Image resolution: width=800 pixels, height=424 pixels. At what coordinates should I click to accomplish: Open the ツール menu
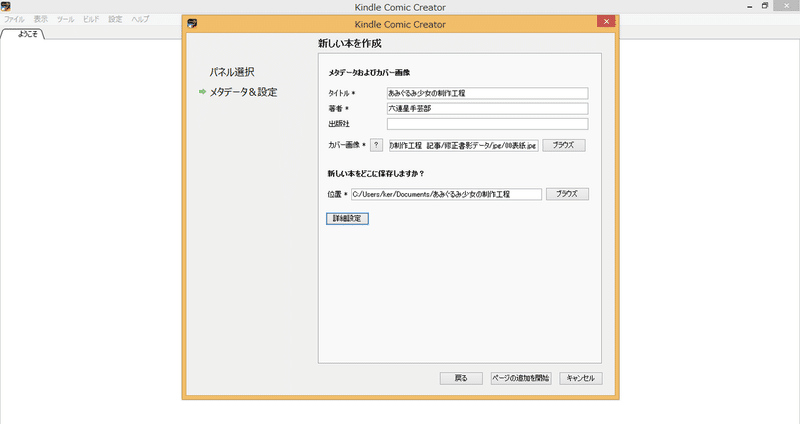click(x=65, y=19)
